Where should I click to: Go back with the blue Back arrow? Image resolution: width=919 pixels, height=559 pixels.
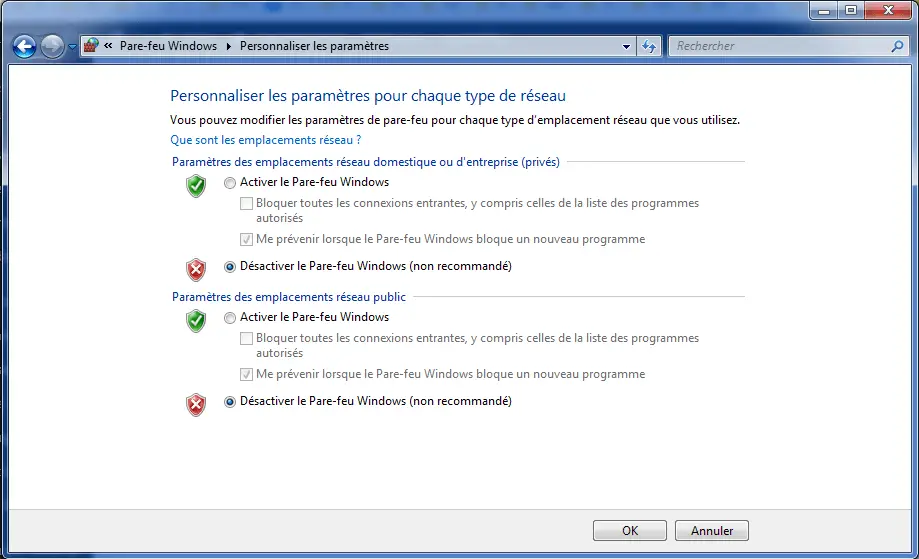pyautogui.click(x=25, y=46)
